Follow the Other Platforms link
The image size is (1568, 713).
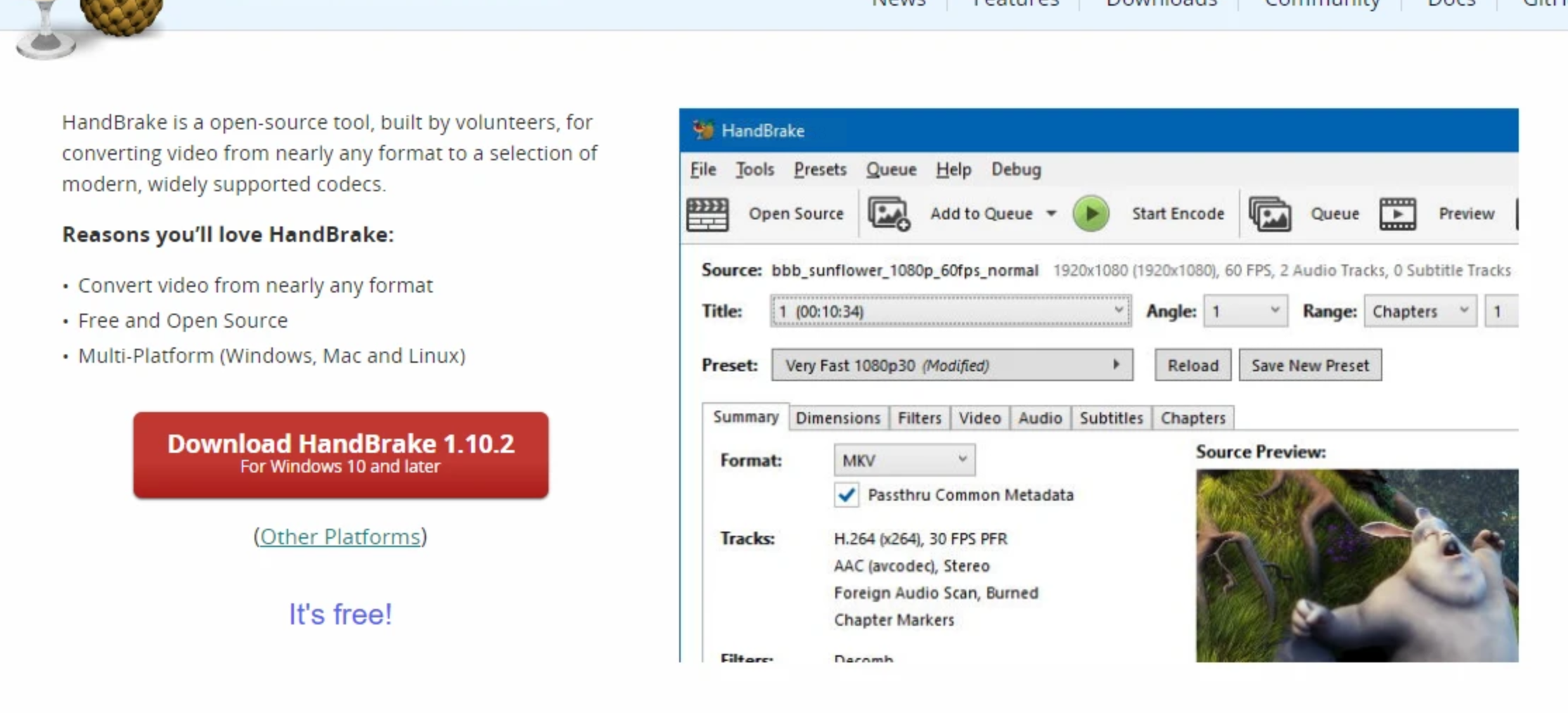(x=340, y=537)
